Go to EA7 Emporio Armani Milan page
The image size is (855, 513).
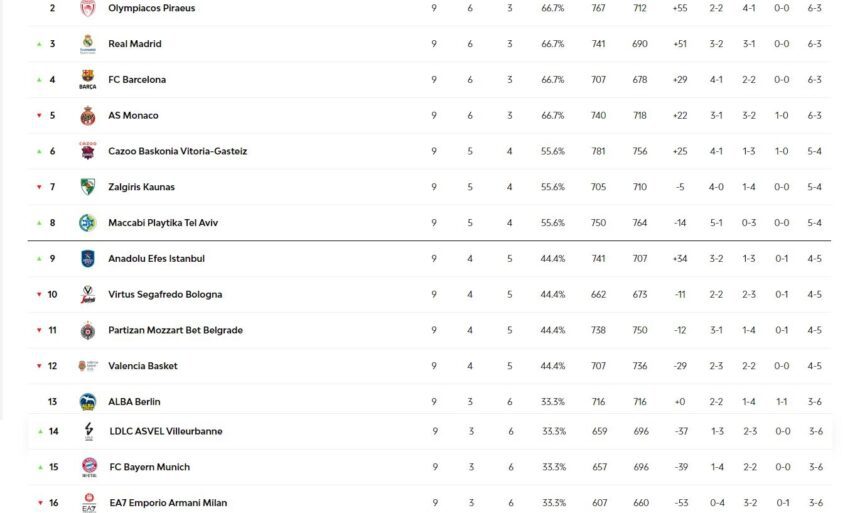(167, 503)
